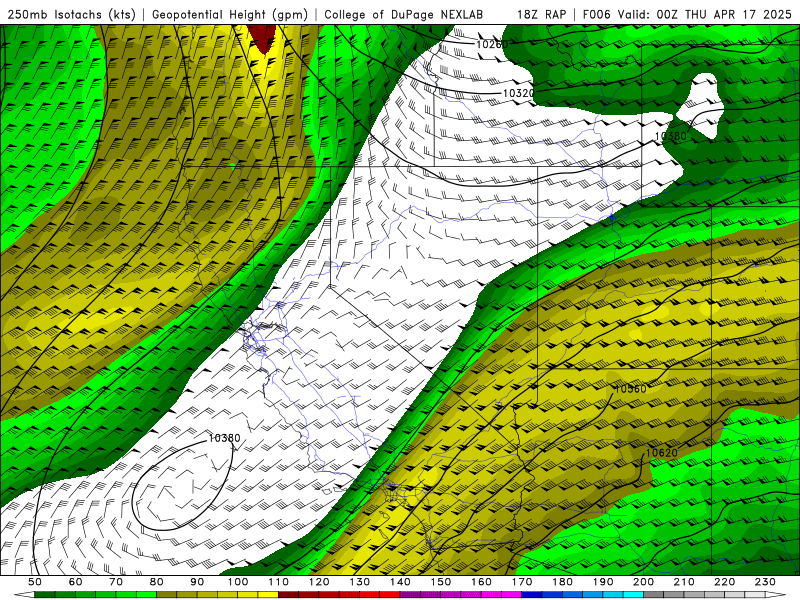The image size is (800, 600).
Task: Click the 180 label on the color scale
Action: [562, 582]
